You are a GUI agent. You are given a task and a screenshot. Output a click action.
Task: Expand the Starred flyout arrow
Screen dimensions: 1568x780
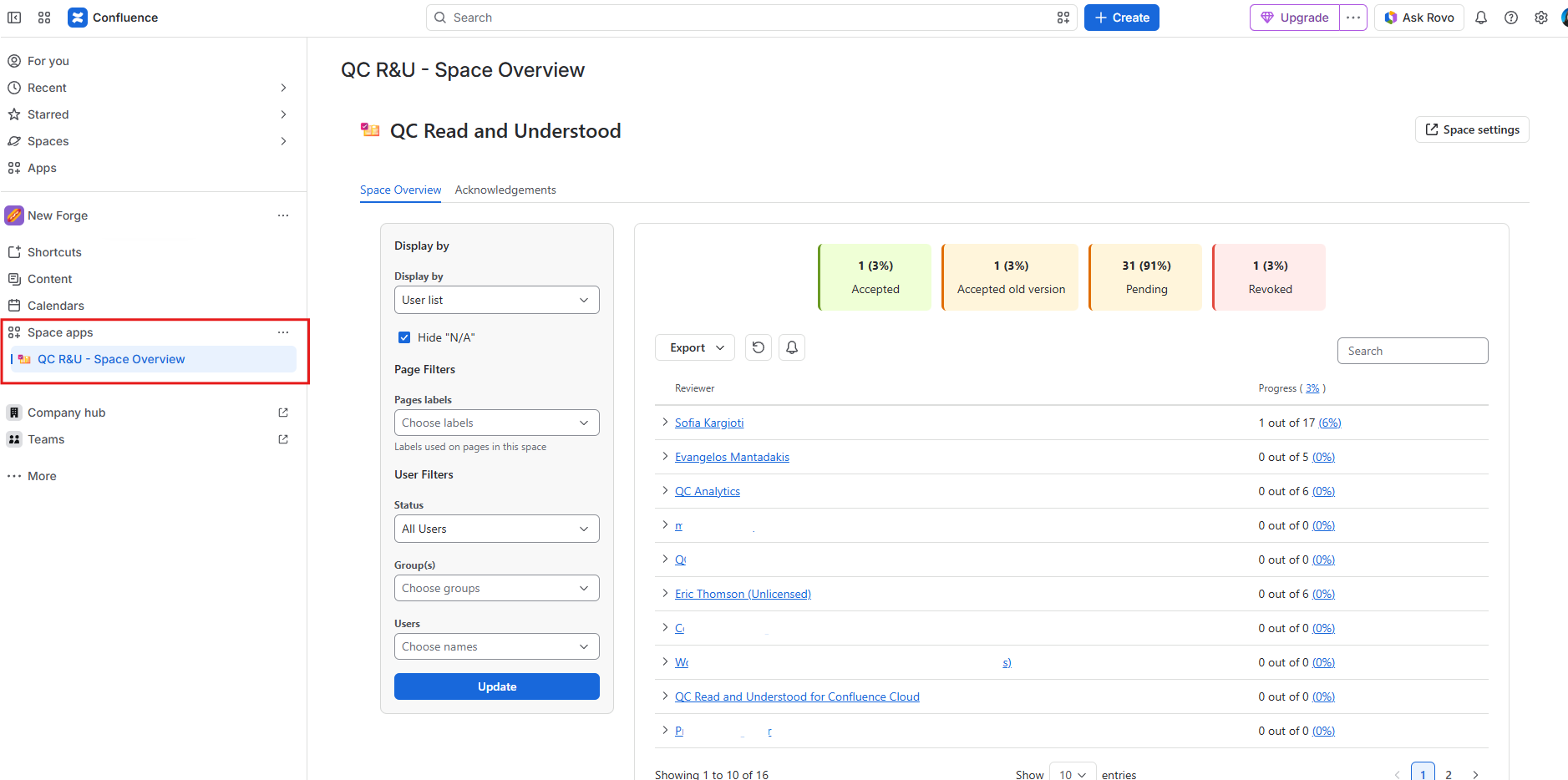click(284, 114)
